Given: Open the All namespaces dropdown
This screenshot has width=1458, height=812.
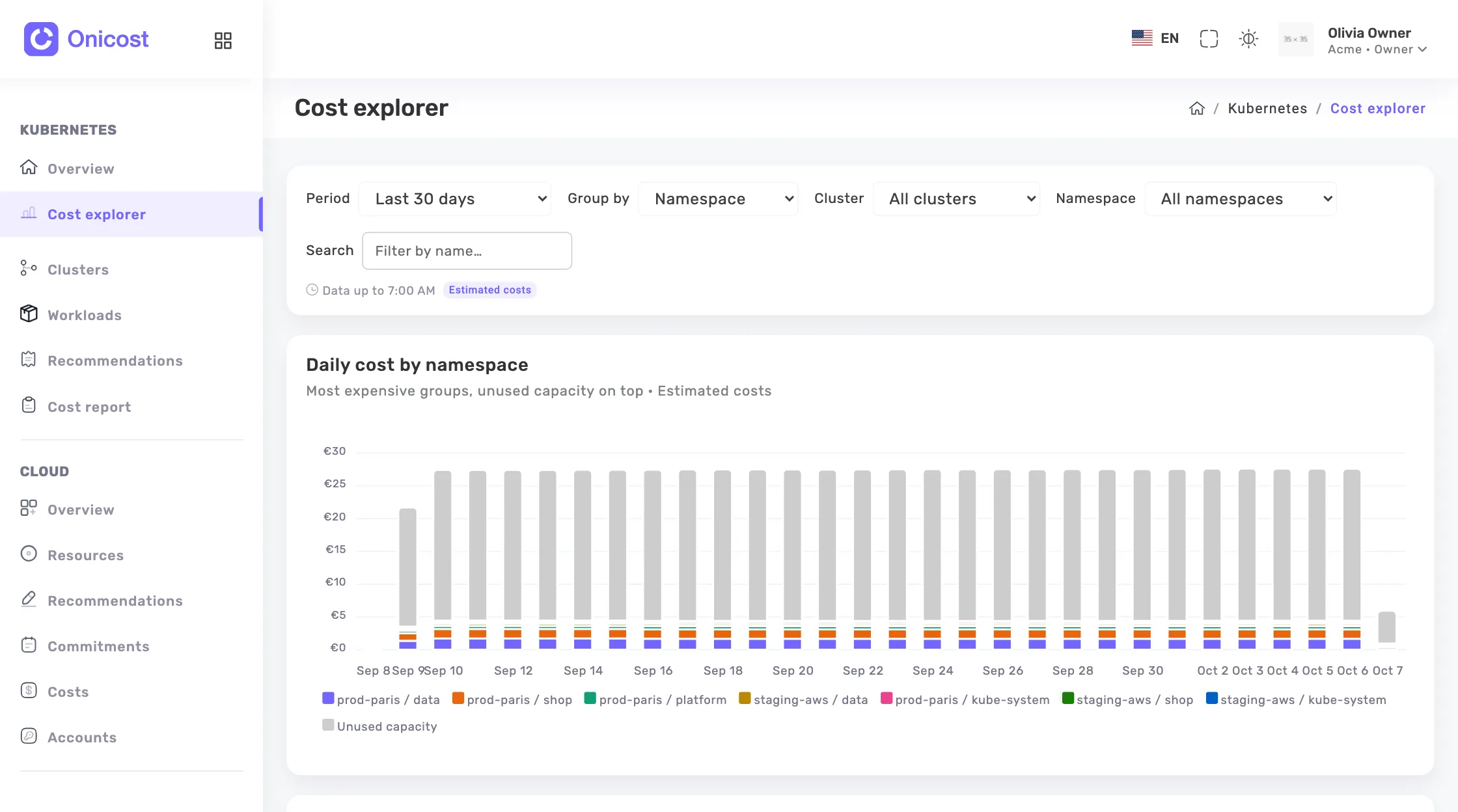Looking at the screenshot, I should (1241, 199).
